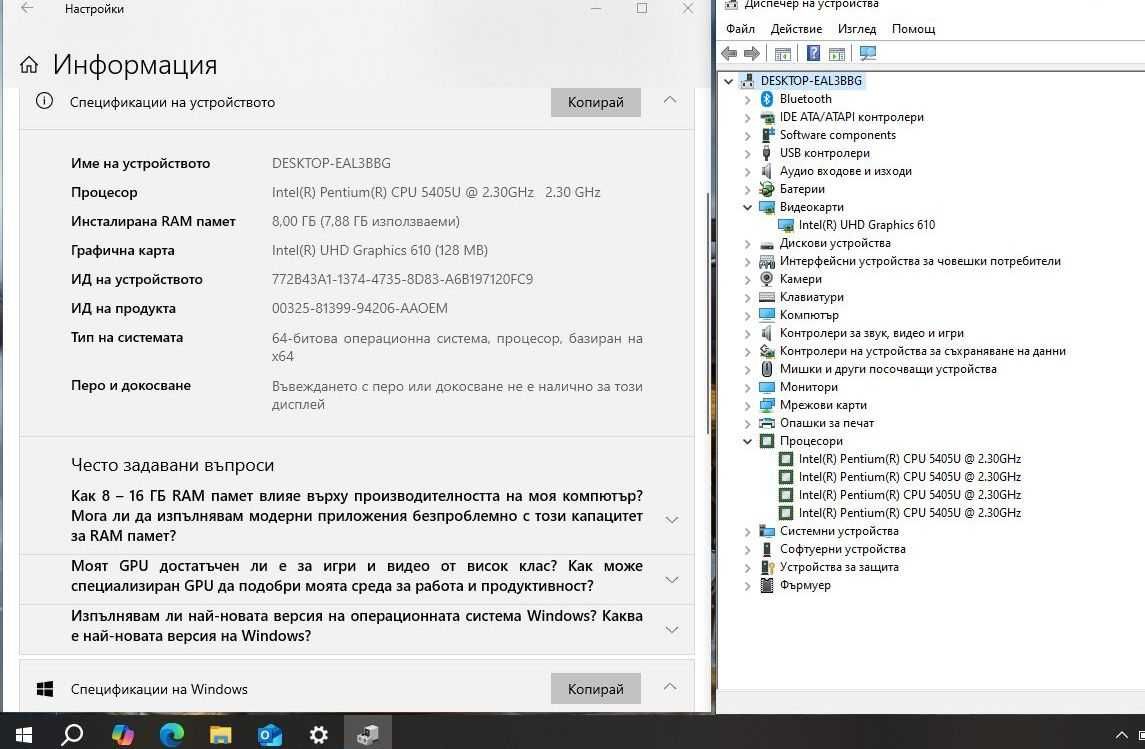1145x749 pixels.
Task: Select Устройства за защита item
Action: click(x=839, y=566)
